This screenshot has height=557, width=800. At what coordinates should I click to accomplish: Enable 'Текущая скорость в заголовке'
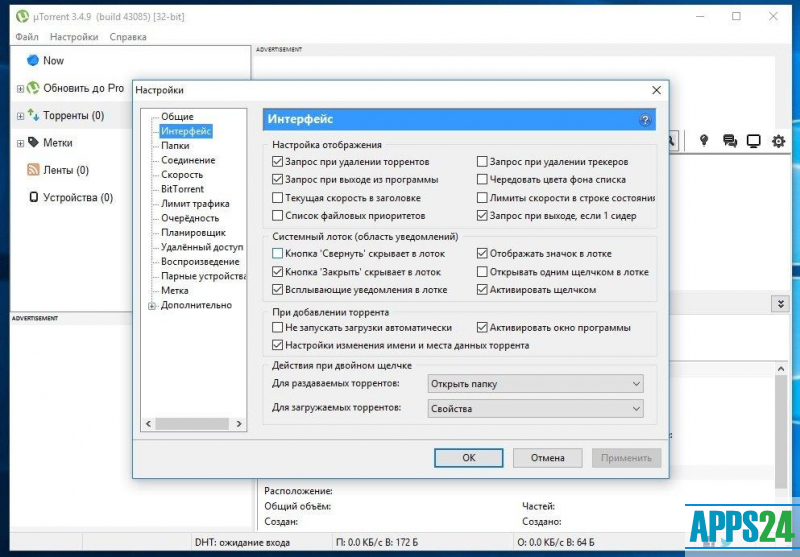[277, 197]
